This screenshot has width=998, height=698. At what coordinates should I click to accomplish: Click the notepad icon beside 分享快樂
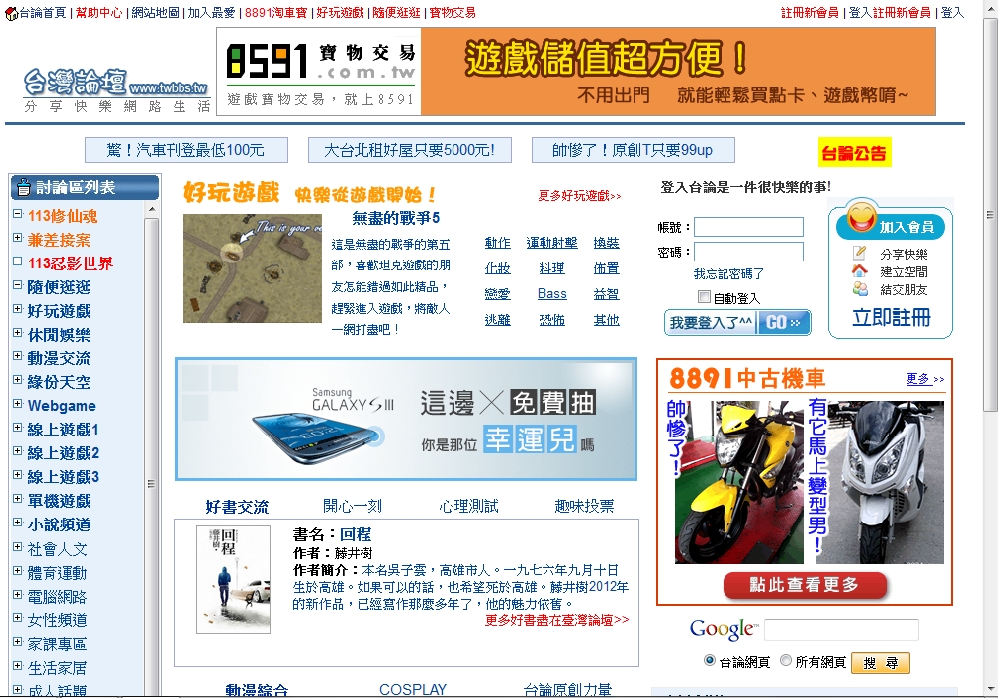(x=860, y=254)
